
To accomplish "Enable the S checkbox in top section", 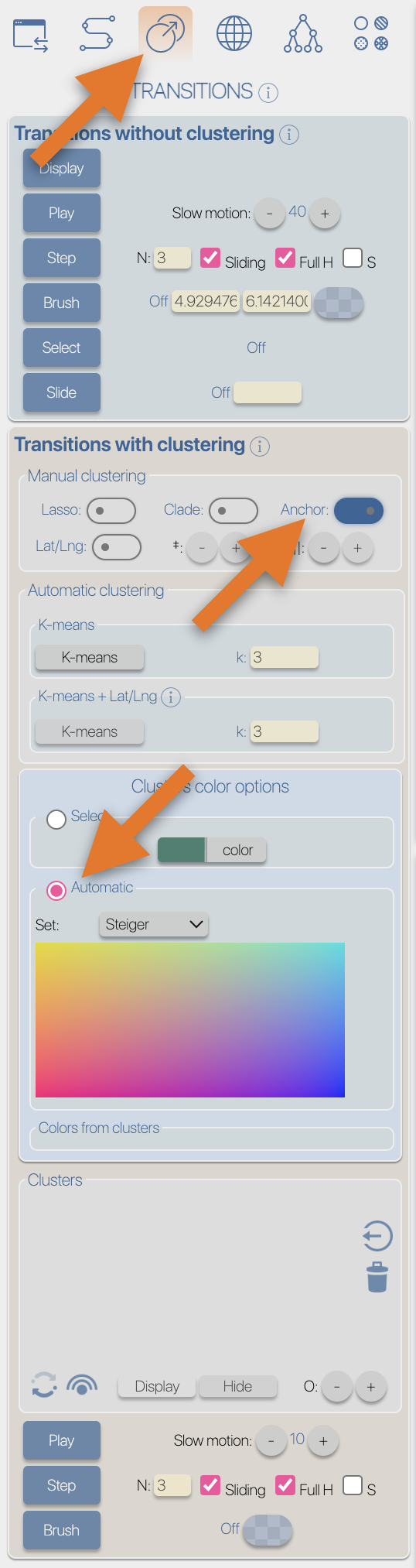I will coord(353,258).
